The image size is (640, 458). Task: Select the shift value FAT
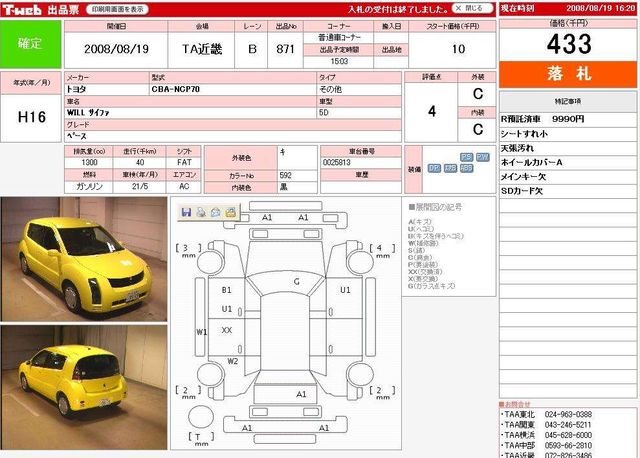[x=184, y=162]
